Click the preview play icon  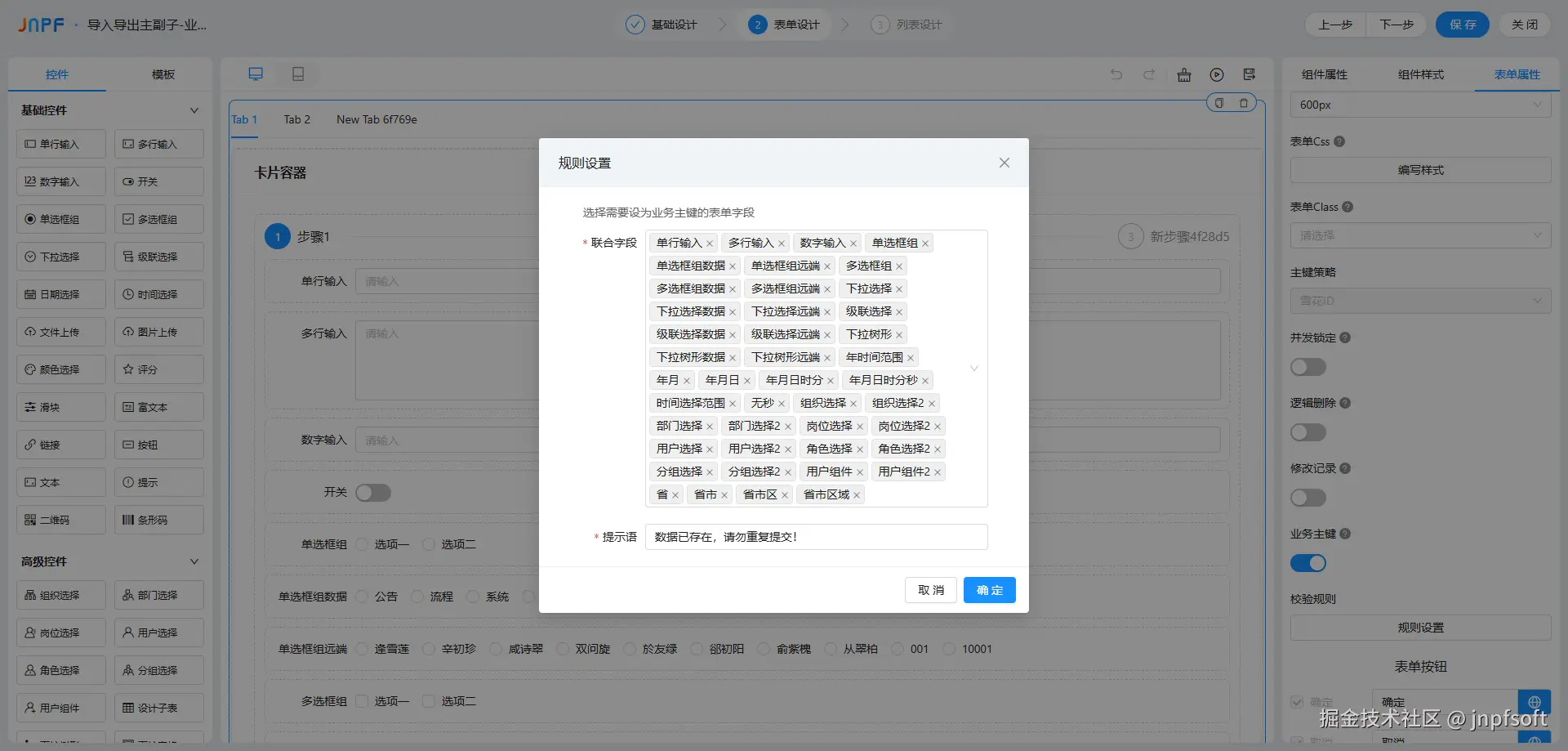click(x=1217, y=74)
